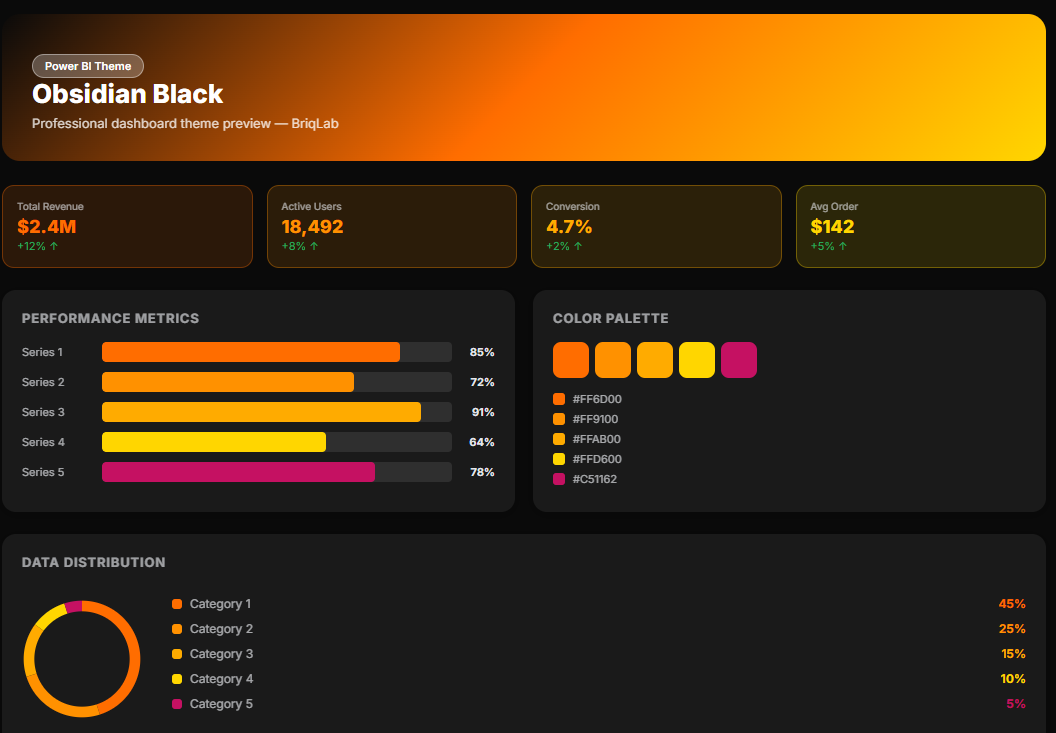
Task: Pick the large bright yellow palette swatch
Action: click(x=696, y=360)
